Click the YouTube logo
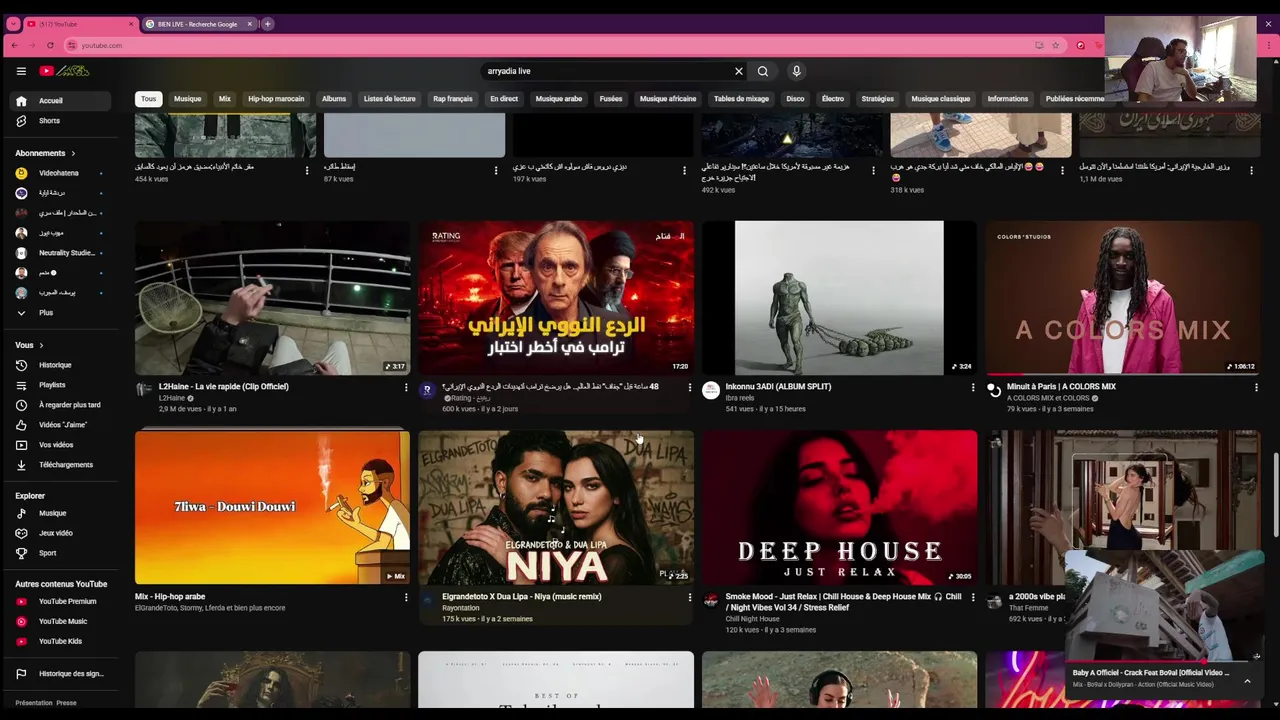Viewport: 1280px width, 720px height. pos(65,71)
